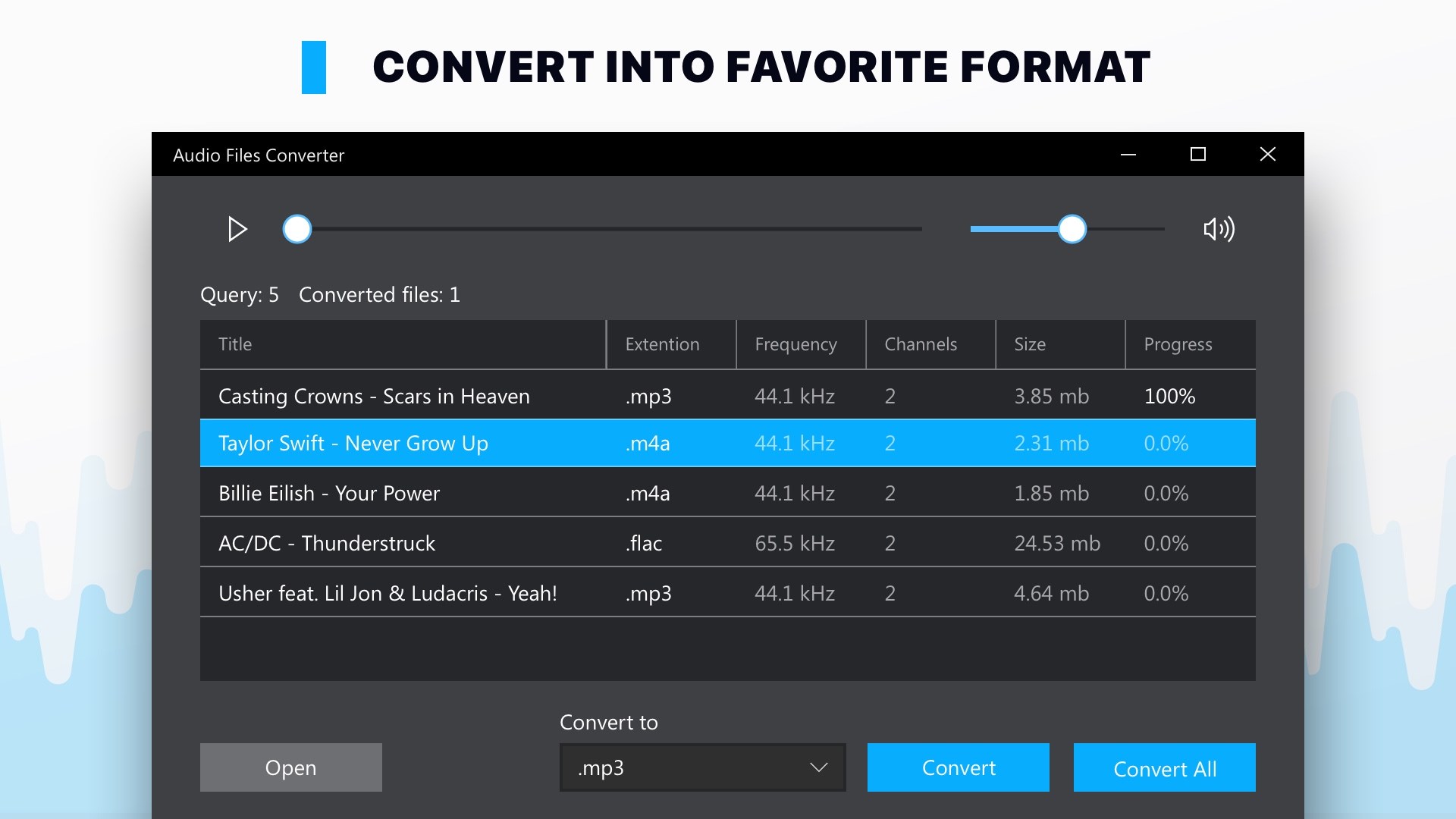This screenshot has height=819, width=1456.
Task: Click the Progress column header
Action: pyautogui.click(x=1189, y=344)
